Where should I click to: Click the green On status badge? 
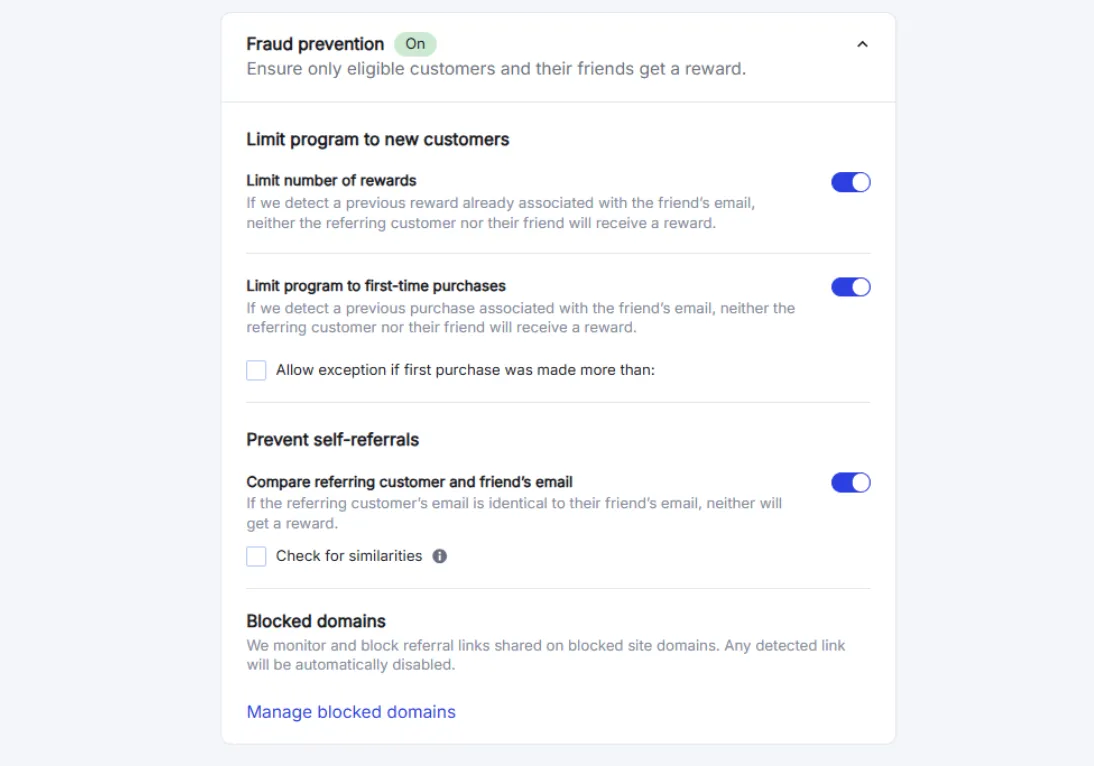(415, 44)
